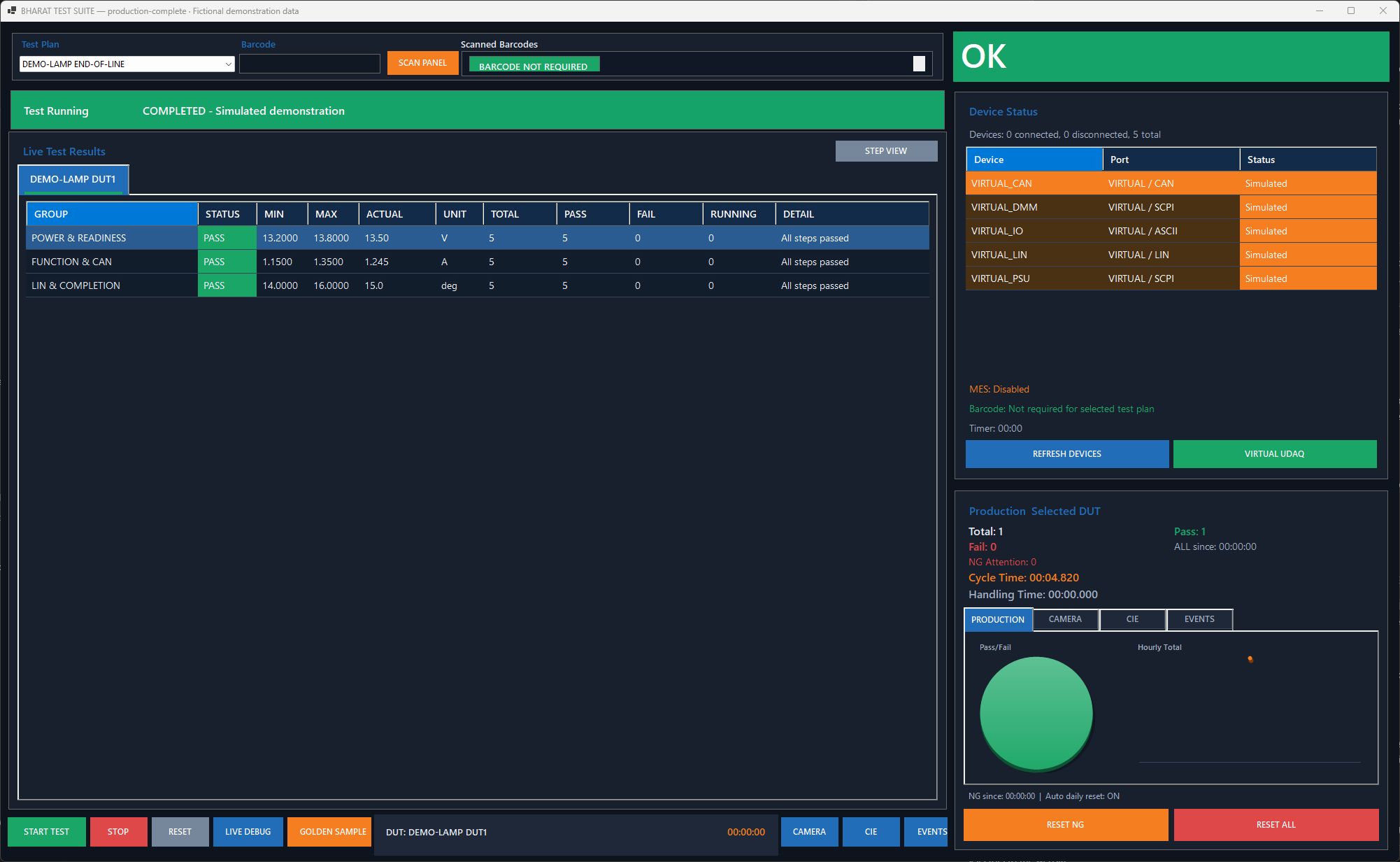Click the DETAIL column header
This screenshot has width=1400, height=862.
(x=852, y=214)
